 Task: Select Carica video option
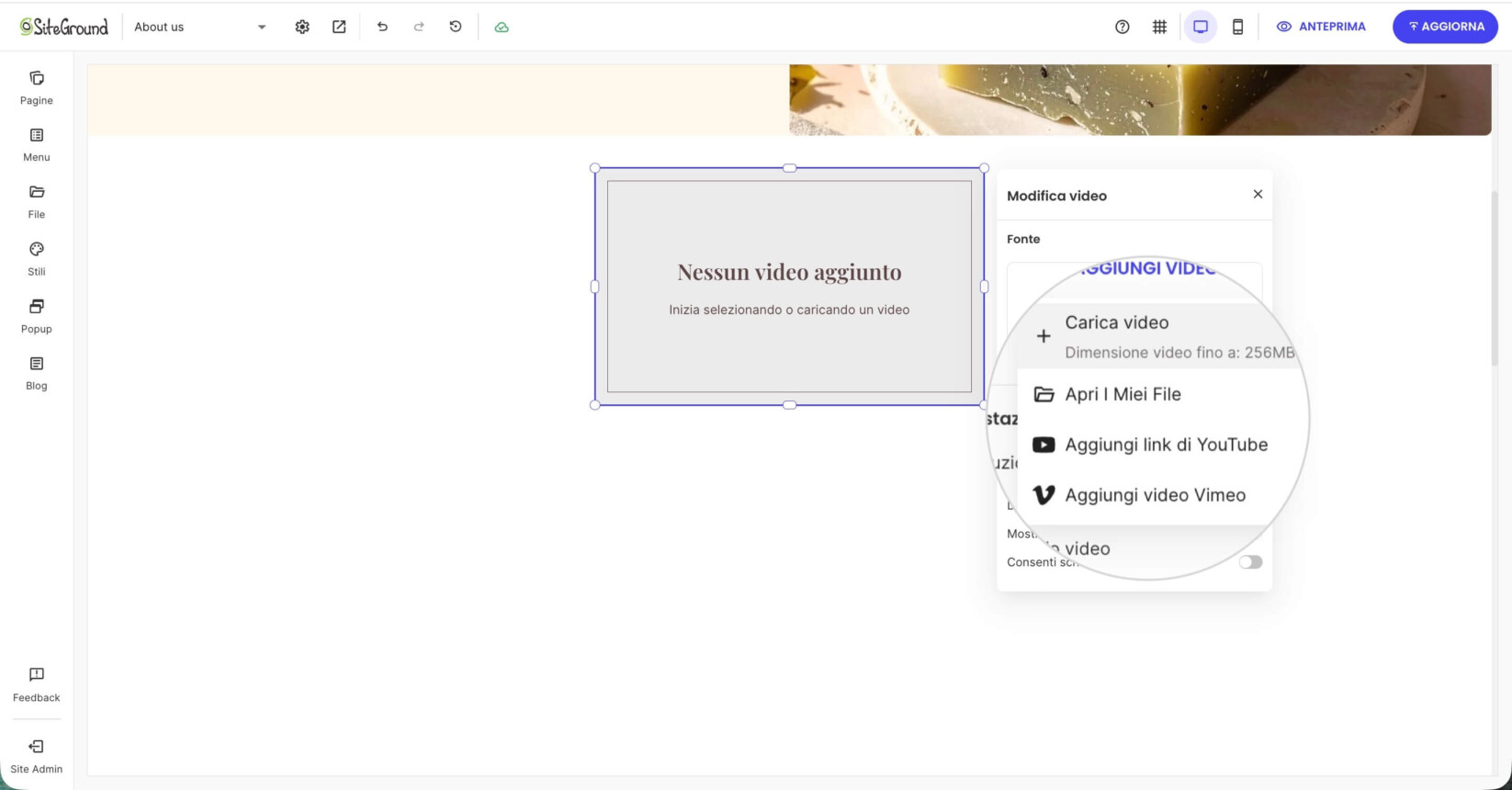1157,336
